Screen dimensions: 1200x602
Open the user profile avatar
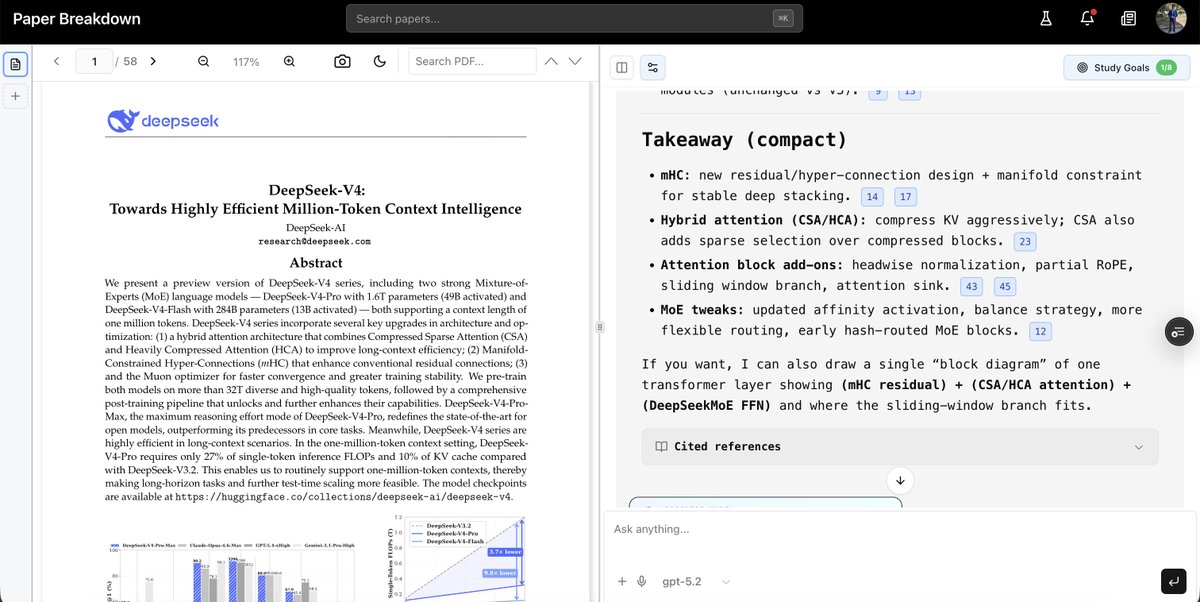1171,18
